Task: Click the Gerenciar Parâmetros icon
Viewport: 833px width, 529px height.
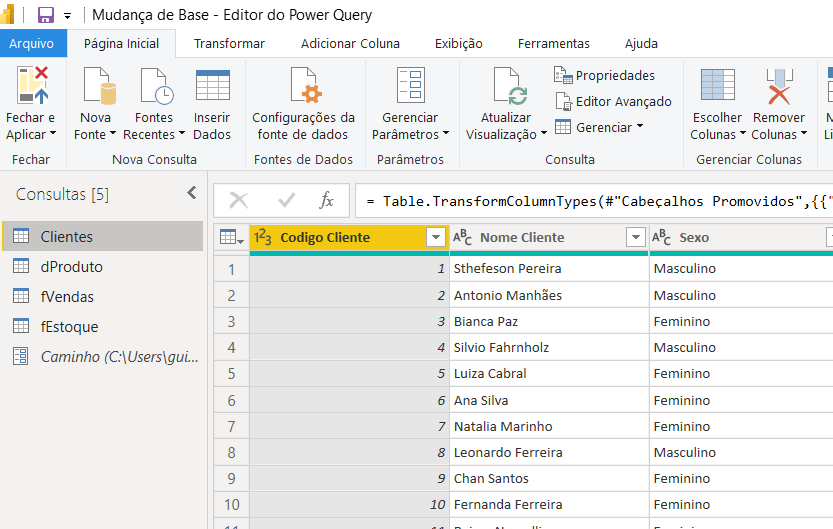Action: click(x=411, y=85)
